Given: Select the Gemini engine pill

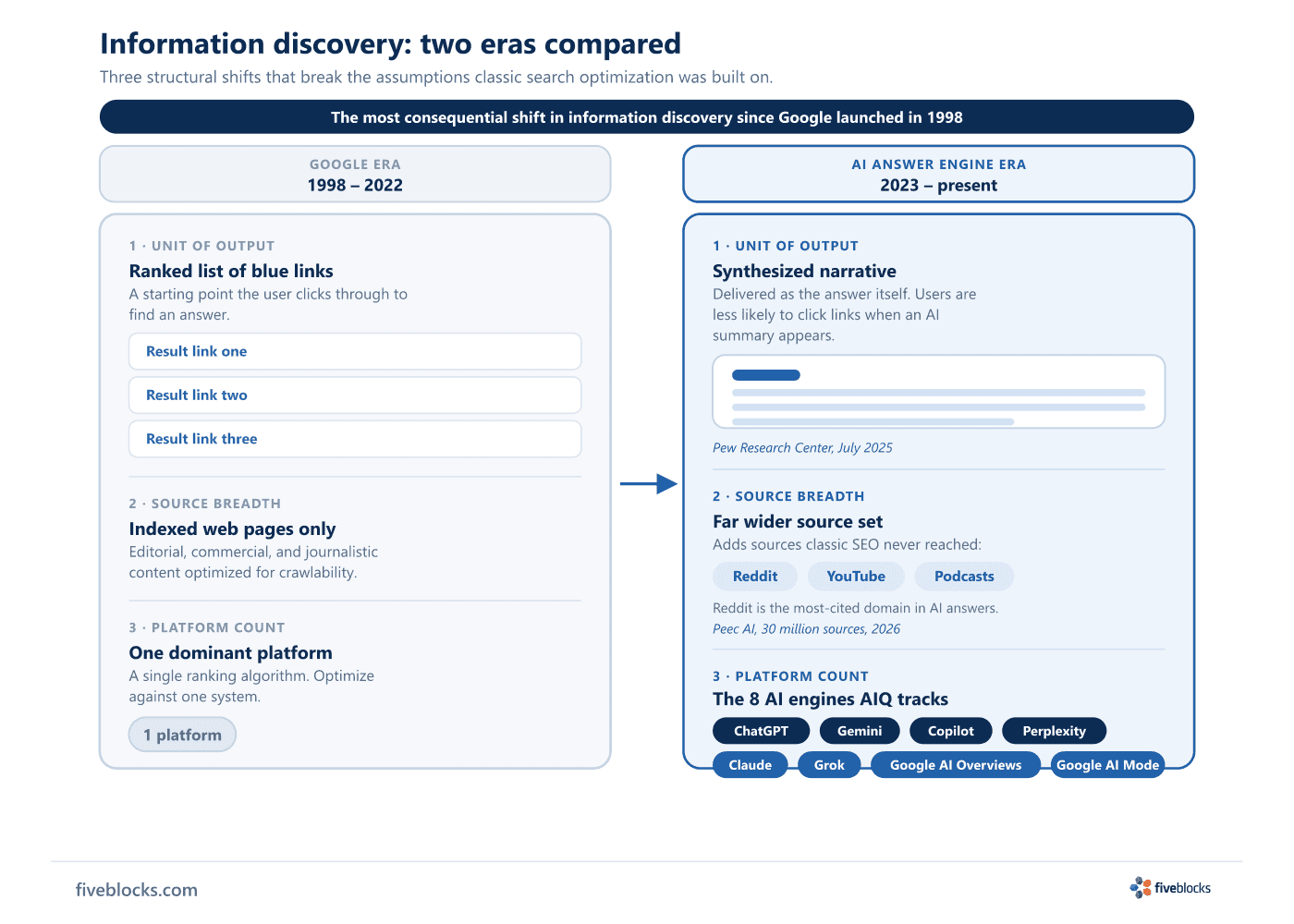Looking at the screenshot, I should tap(860, 731).
